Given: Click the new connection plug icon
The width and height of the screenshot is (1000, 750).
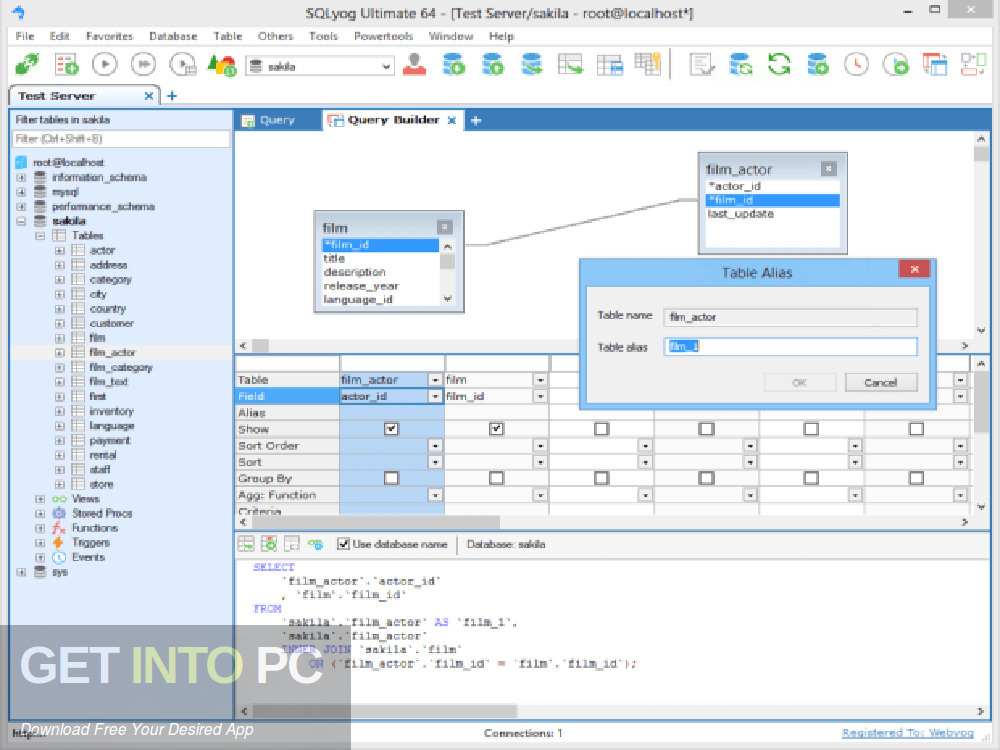Looking at the screenshot, I should coord(27,65).
